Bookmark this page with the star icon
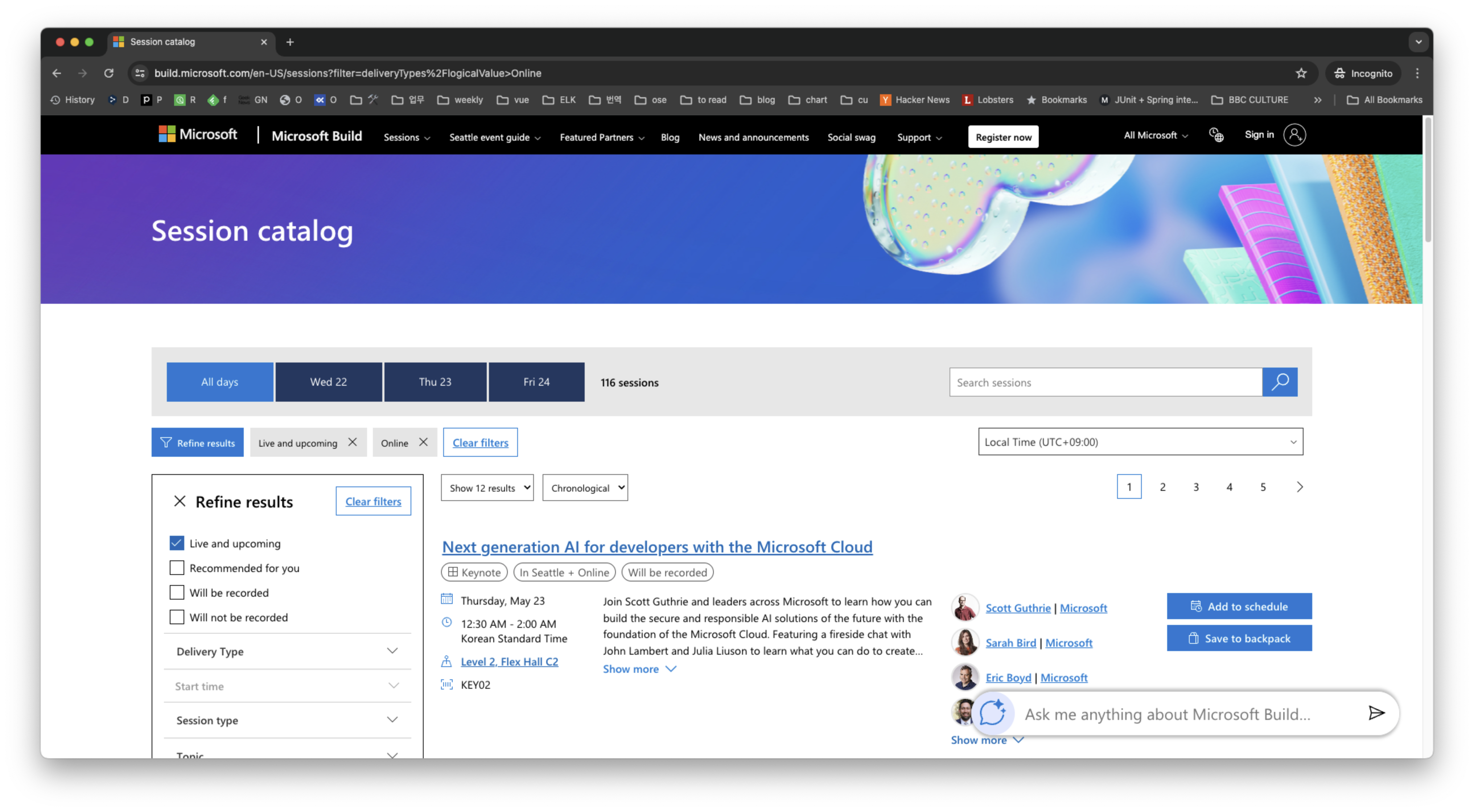Image resolution: width=1474 pixels, height=812 pixels. (1301, 73)
